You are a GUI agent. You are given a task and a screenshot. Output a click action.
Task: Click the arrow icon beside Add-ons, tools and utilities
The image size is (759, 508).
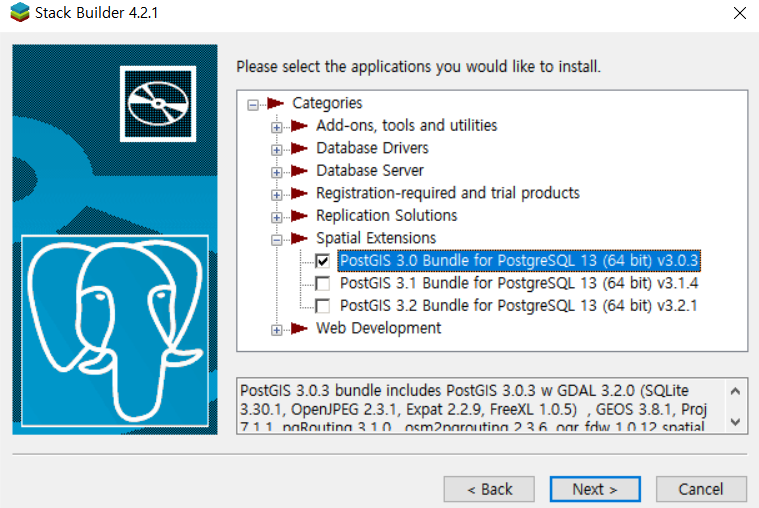(299, 125)
